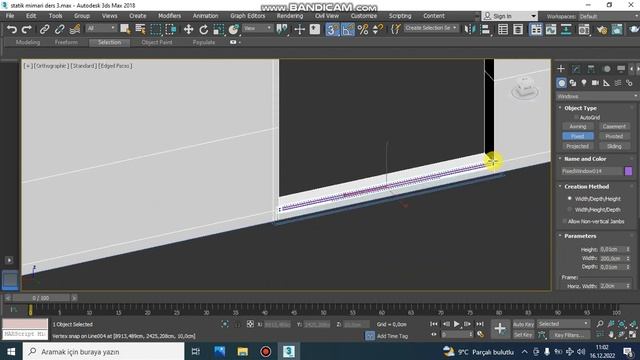Activate the Unlink Selection tool
The image size is (640, 360).
tap(60, 29)
